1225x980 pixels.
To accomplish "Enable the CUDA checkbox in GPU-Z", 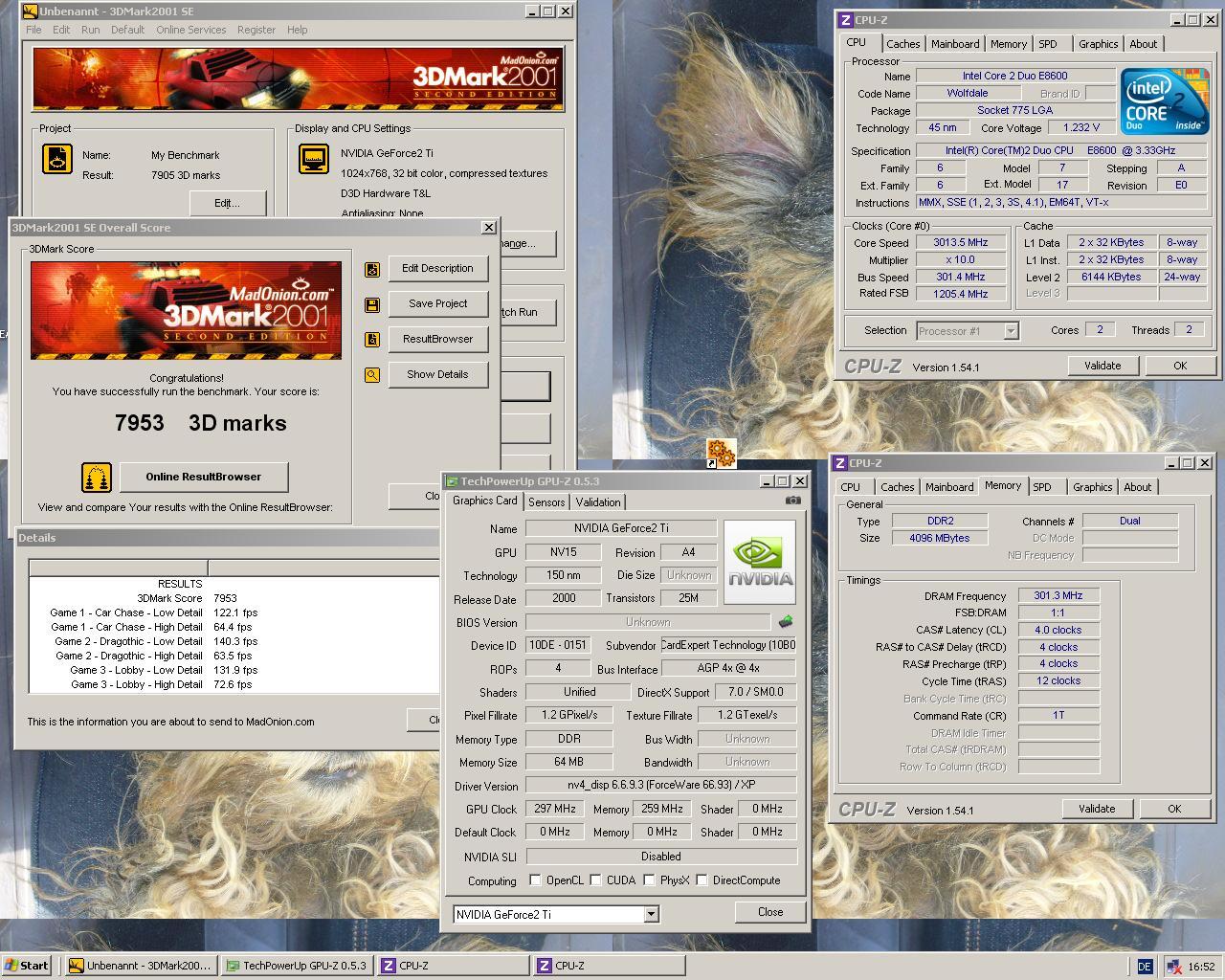I will [595, 880].
